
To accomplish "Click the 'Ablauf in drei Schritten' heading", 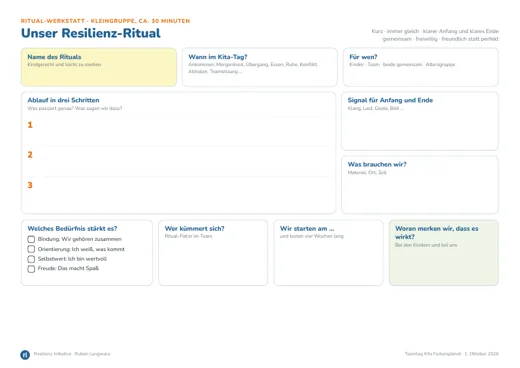I will click(63, 100).
